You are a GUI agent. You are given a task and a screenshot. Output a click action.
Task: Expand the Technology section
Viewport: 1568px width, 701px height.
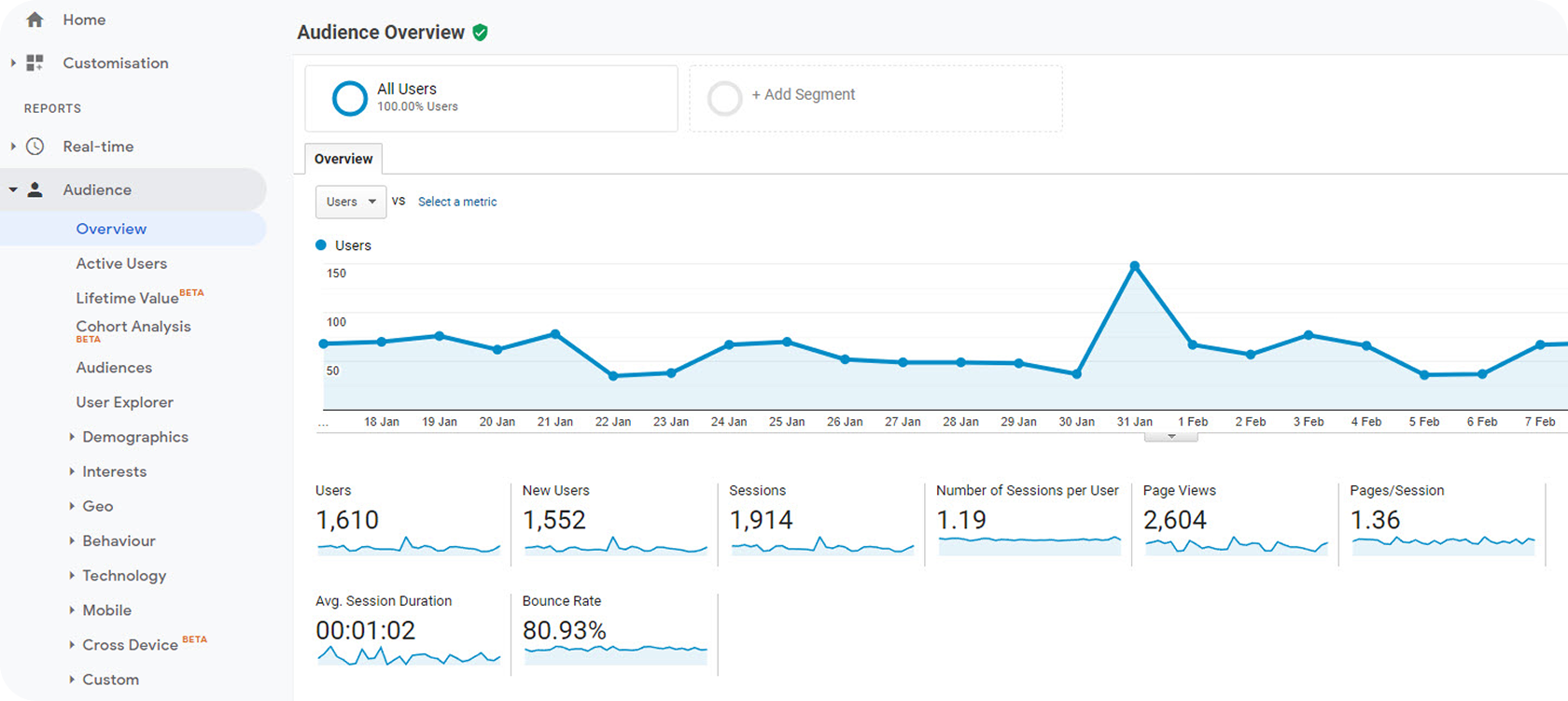[123, 576]
